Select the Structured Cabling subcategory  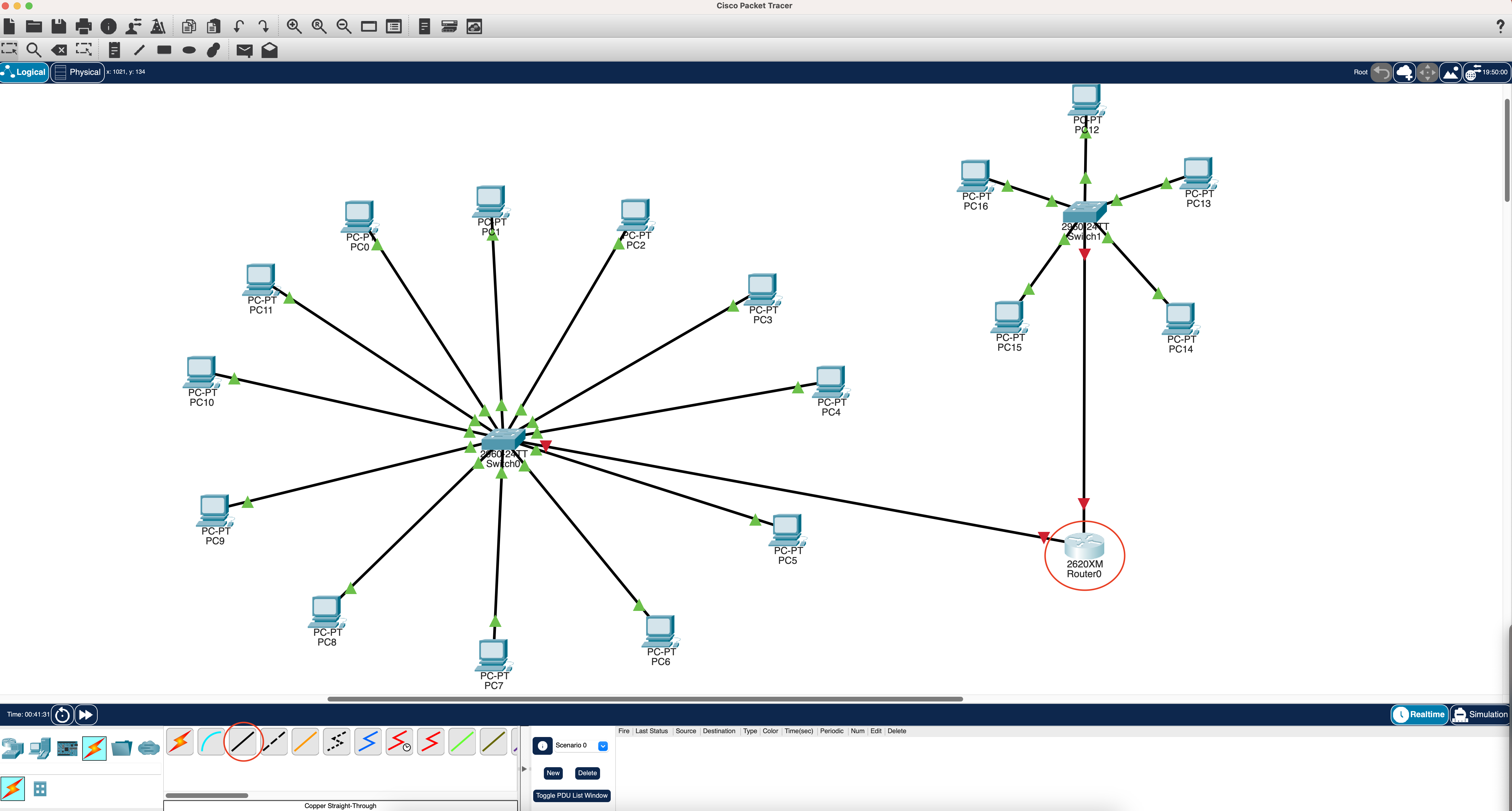click(x=40, y=789)
